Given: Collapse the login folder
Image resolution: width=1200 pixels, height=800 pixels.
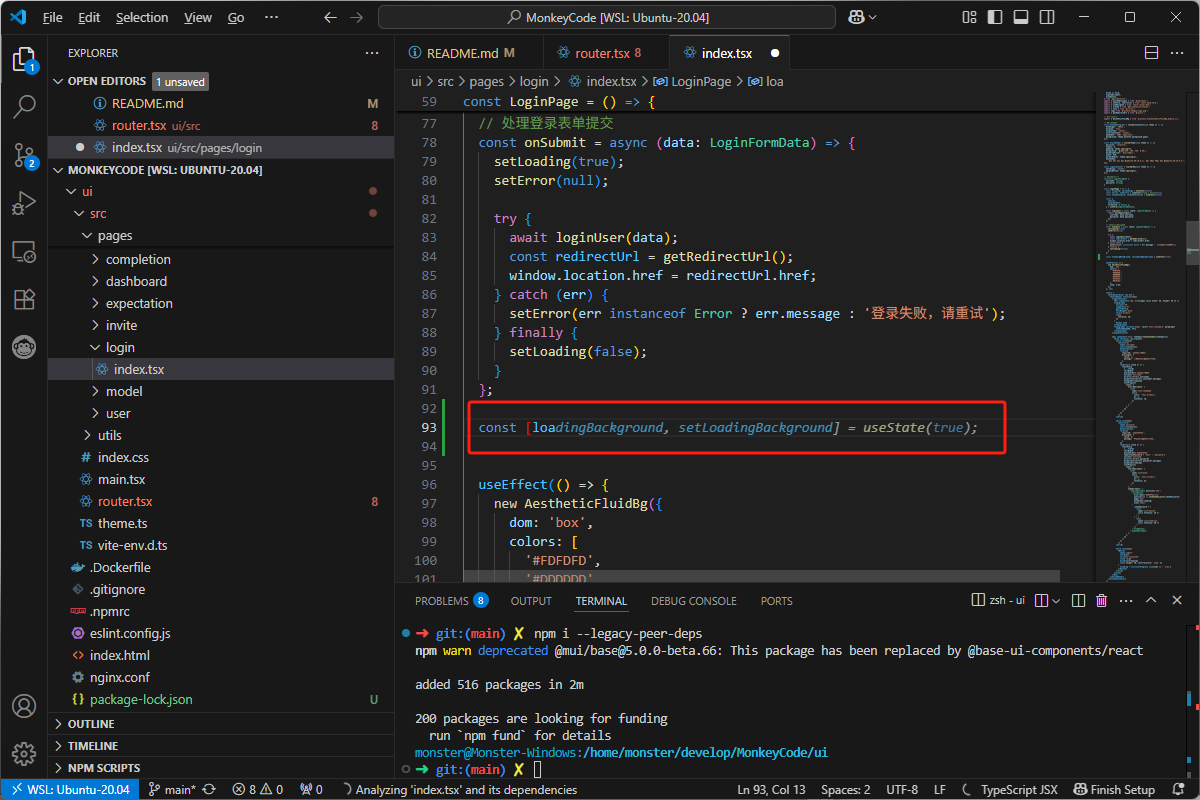Looking at the screenshot, I should pyautogui.click(x=120, y=347).
